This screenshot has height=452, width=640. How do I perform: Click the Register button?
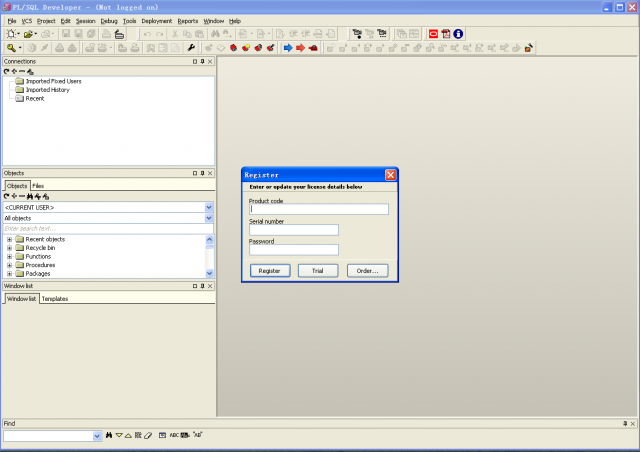tap(269, 271)
